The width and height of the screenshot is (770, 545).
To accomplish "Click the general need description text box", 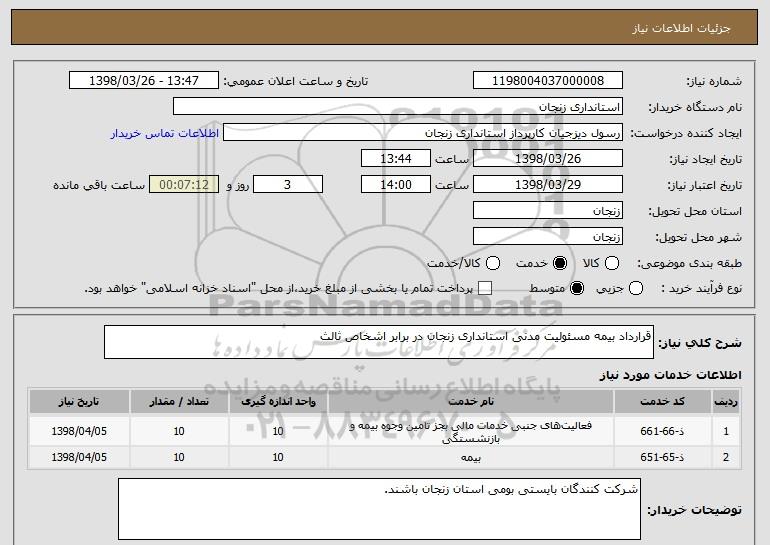I will [x=379, y=342].
